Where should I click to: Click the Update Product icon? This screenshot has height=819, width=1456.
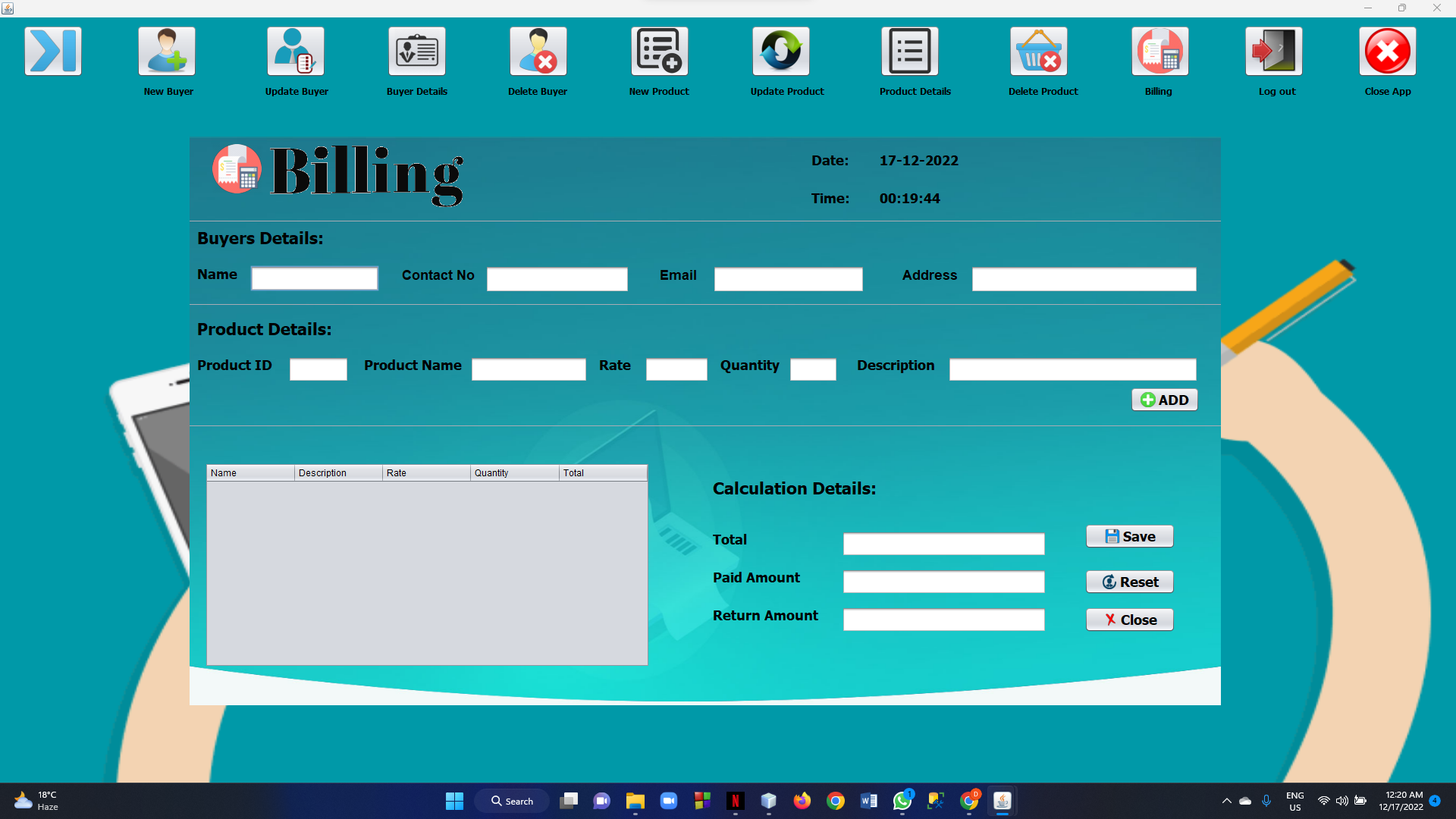pyautogui.click(x=781, y=52)
